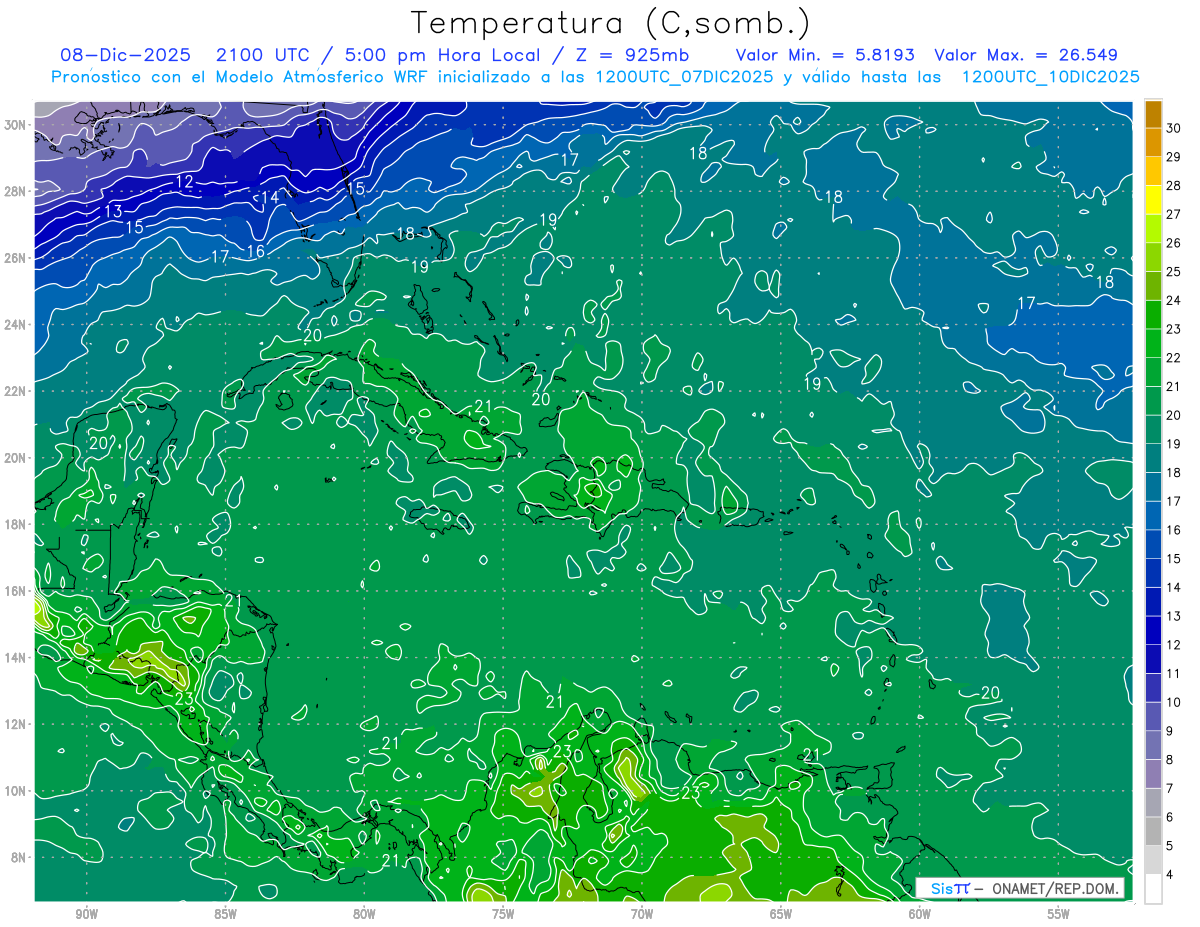
Task: Click the '1200UTC_07DIC2025' initialization time text
Action: pos(683,77)
